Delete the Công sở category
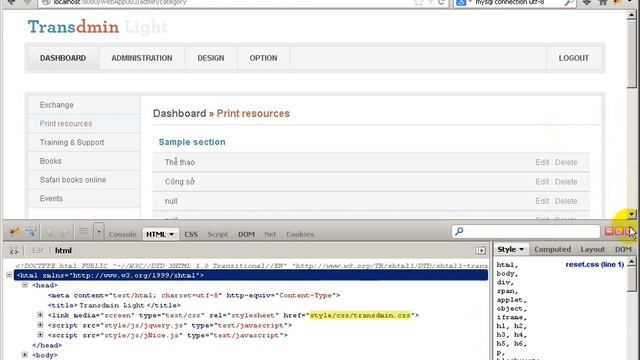640x360 pixels. [x=566, y=182]
